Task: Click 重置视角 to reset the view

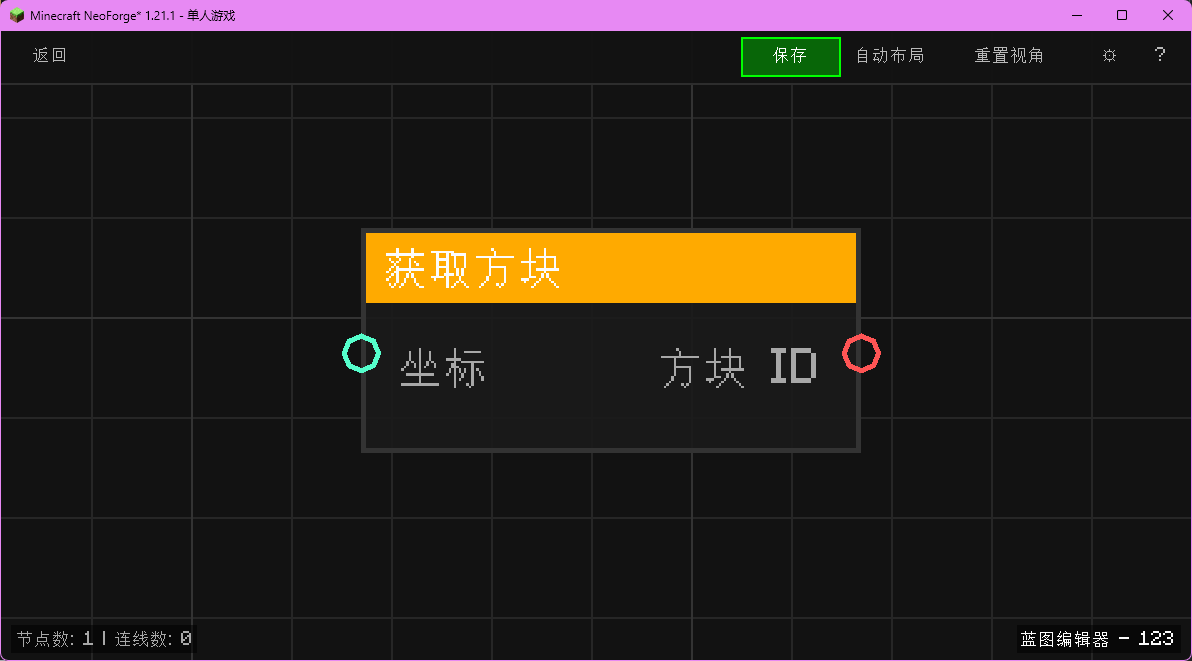Action: point(1009,56)
